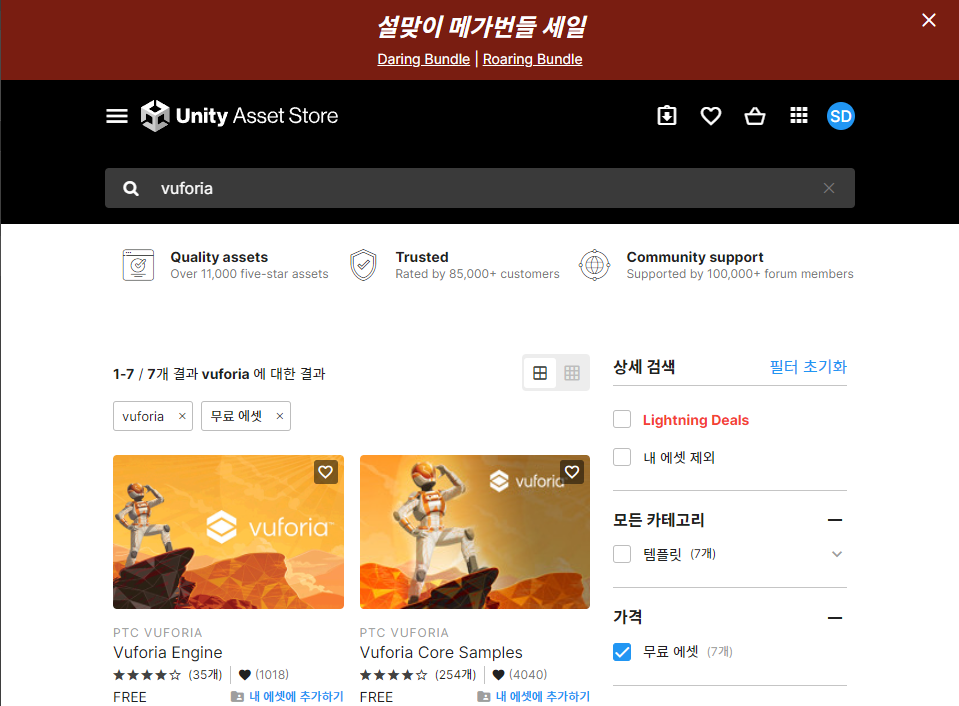Favorite the Vuforia Engine asset
The image size is (959, 706).
point(325,472)
